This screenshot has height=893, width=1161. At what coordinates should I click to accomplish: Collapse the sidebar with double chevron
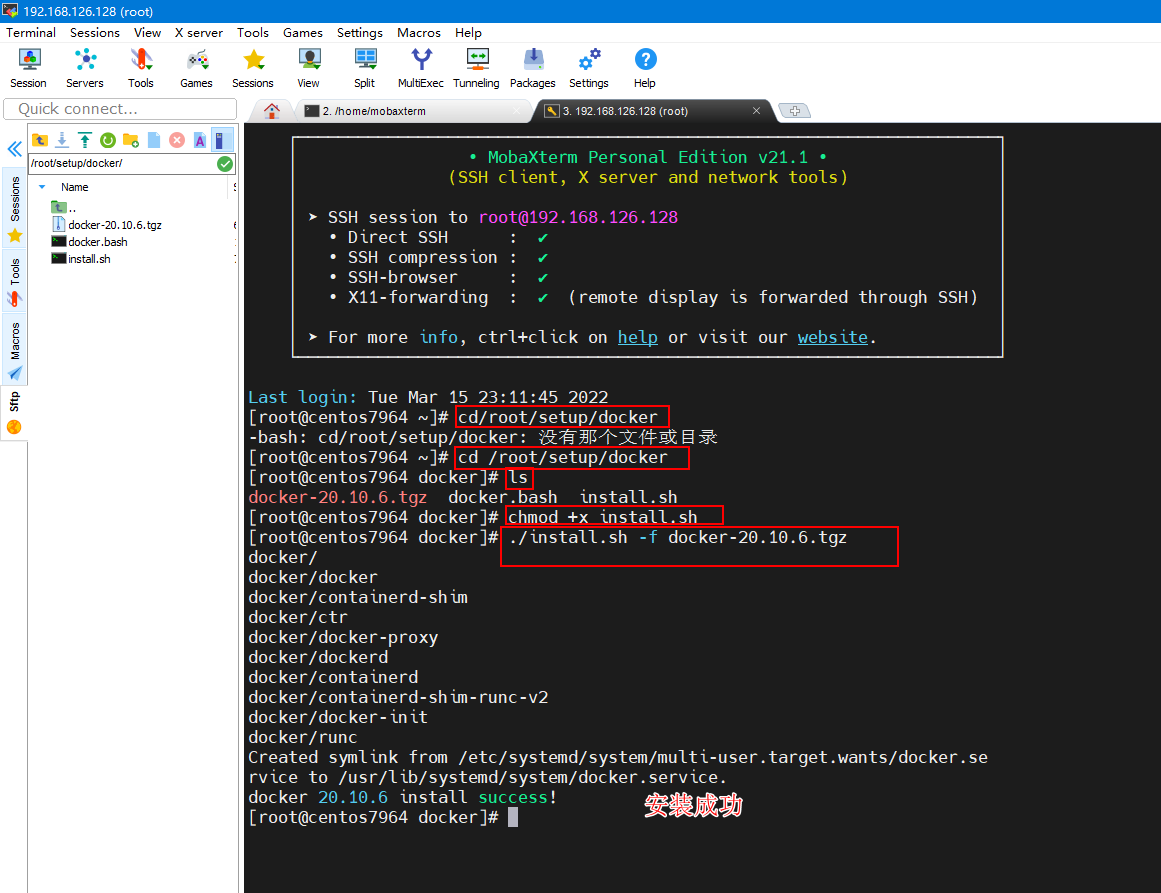[x=14, y=149]
